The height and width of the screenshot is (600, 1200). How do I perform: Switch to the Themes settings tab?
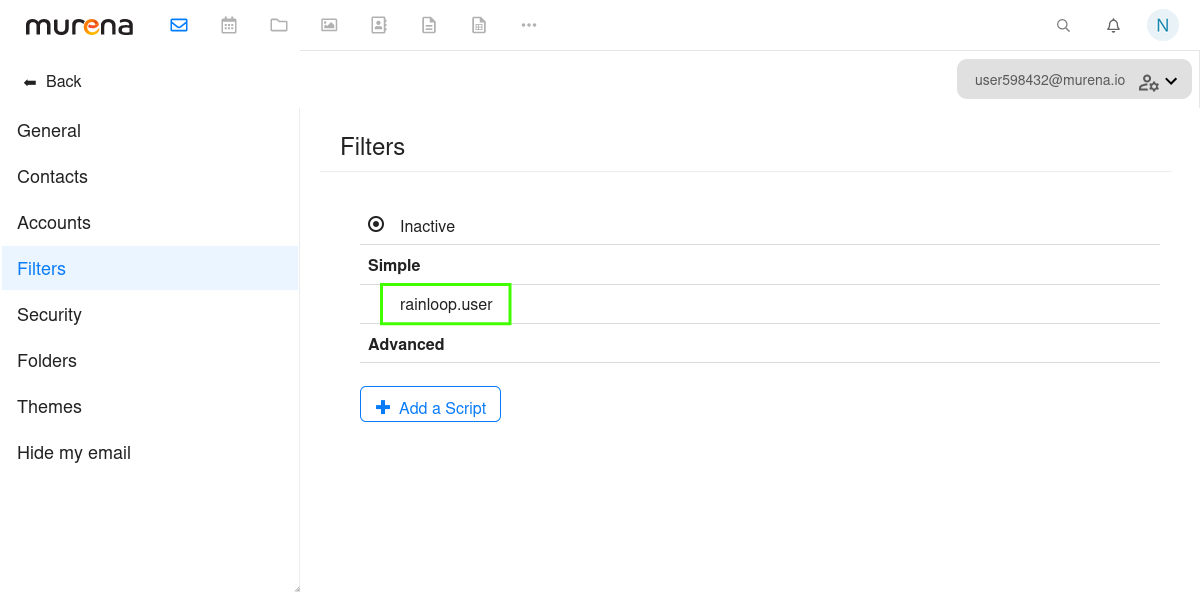click(49, 406)
